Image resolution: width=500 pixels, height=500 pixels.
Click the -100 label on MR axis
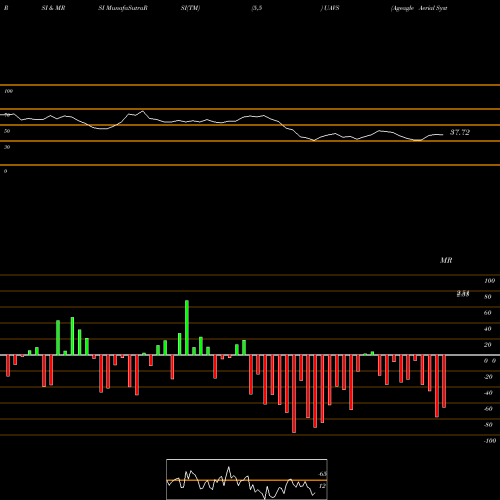[x=490, y=441]
